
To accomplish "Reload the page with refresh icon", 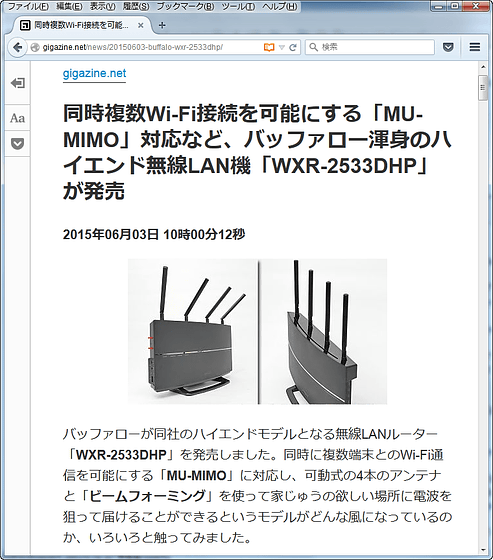I will coord(293,47).
